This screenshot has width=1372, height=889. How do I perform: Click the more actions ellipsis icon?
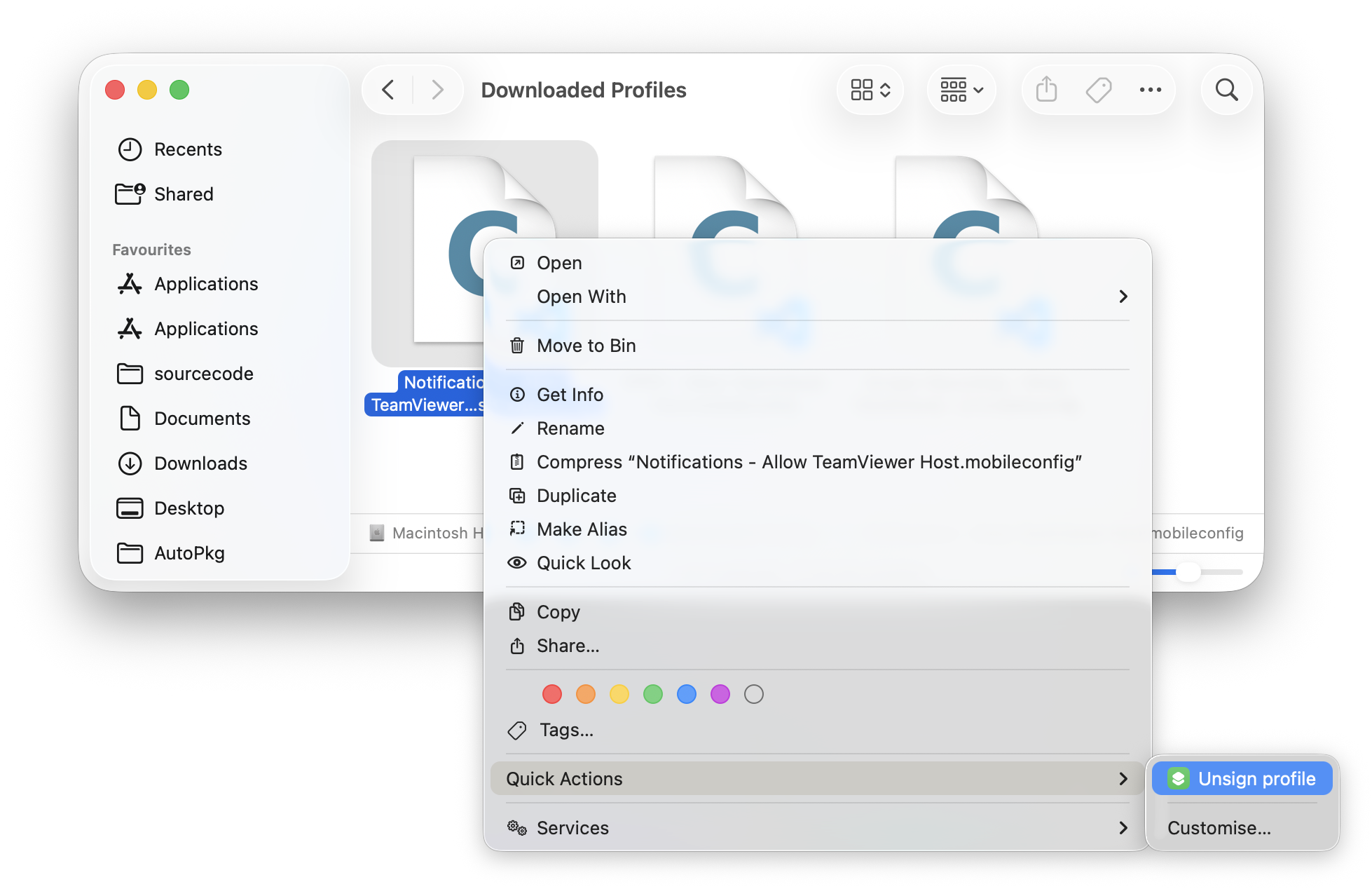(x=1150, y=90)
